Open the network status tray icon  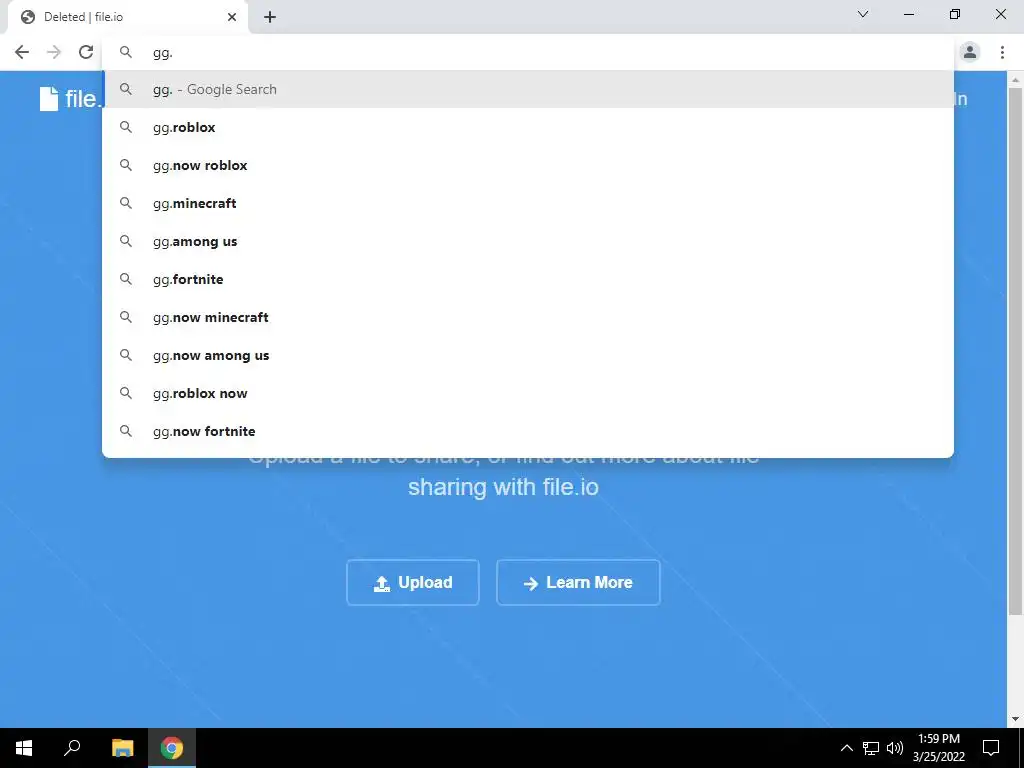pyautogui.click(x=871, y=748)
